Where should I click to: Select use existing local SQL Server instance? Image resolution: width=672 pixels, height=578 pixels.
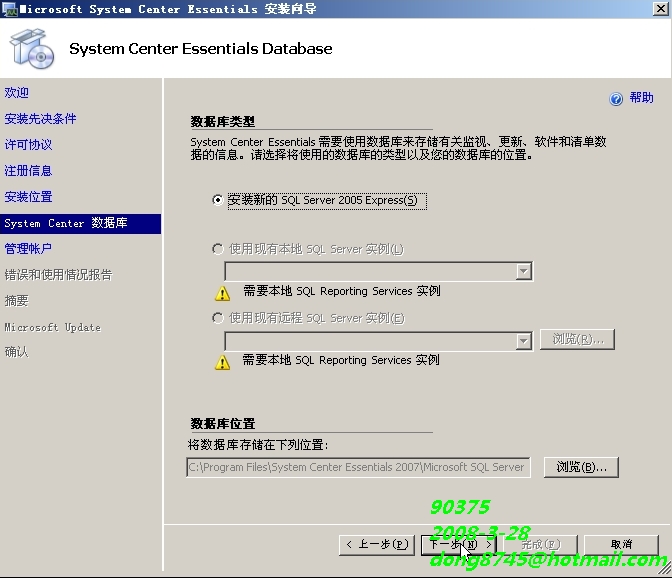218,249
